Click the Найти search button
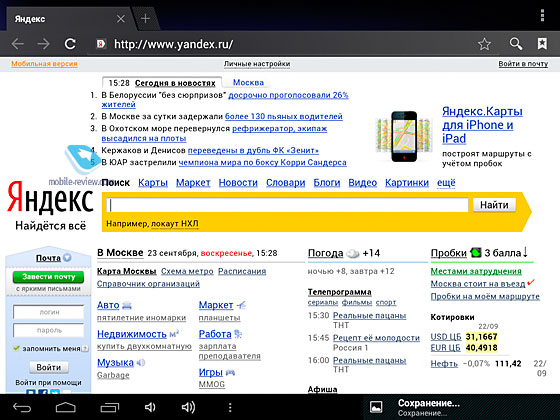 click(x=494, y=205)
